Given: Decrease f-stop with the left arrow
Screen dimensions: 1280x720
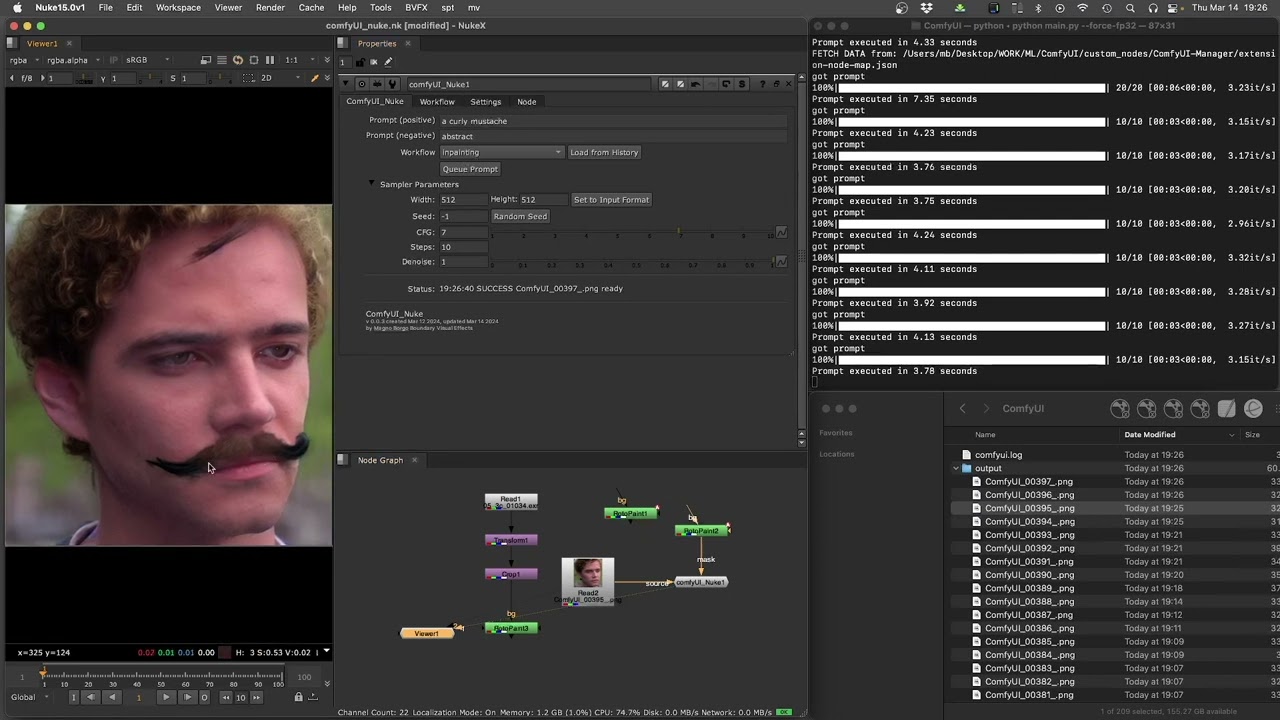Looking at the screenshot, I should click(12, 78).
